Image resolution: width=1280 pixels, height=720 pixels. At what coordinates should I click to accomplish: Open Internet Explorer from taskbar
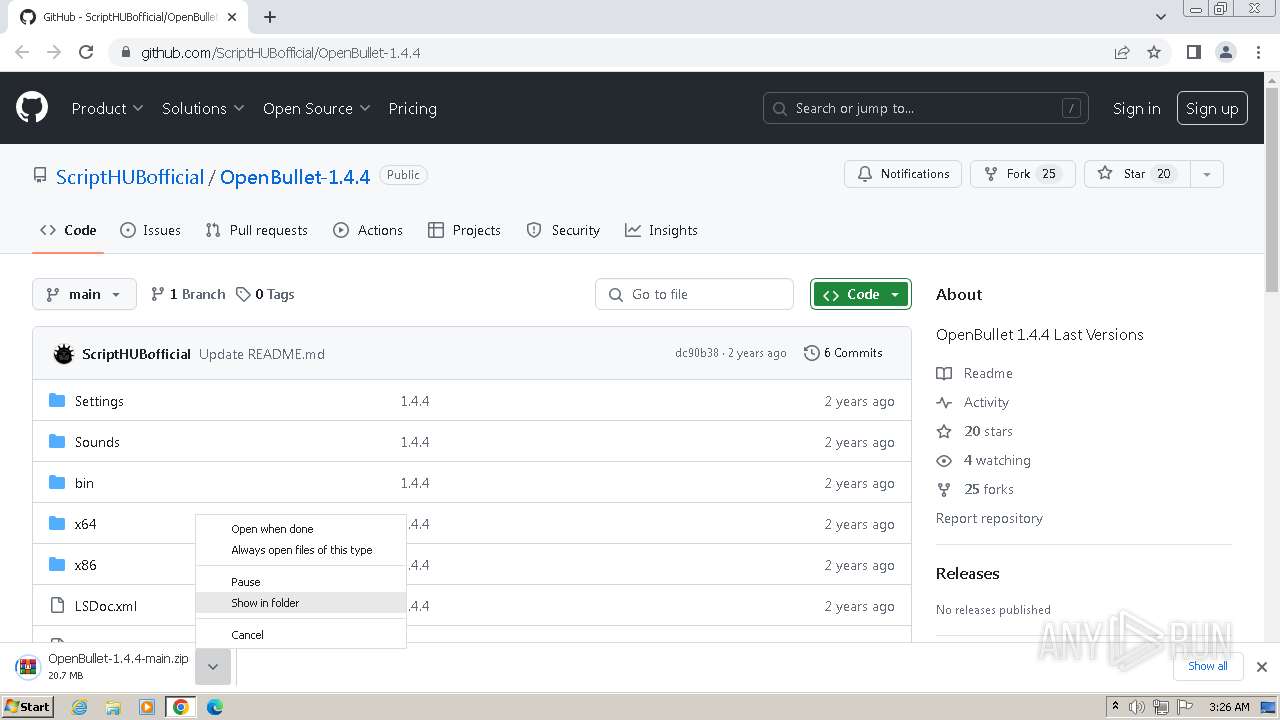[79, 707]
